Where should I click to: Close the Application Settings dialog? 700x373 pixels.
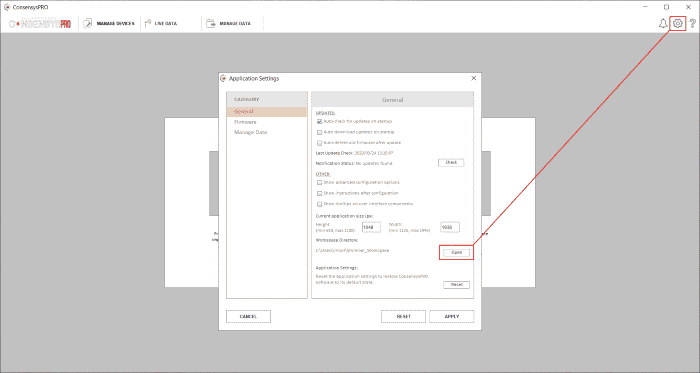474,78
